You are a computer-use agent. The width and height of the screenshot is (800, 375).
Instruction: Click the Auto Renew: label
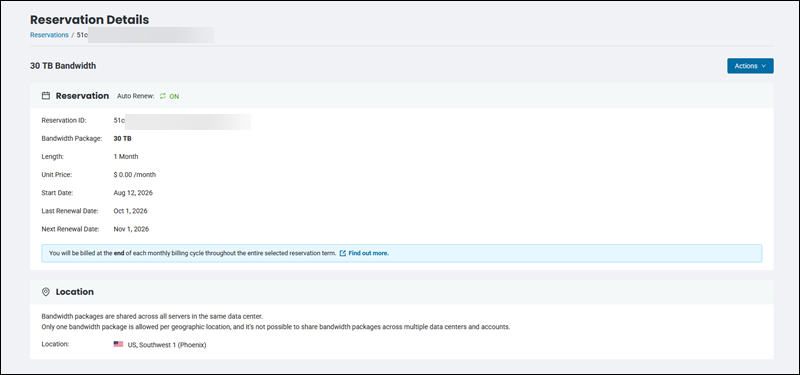tap(136, 96)
